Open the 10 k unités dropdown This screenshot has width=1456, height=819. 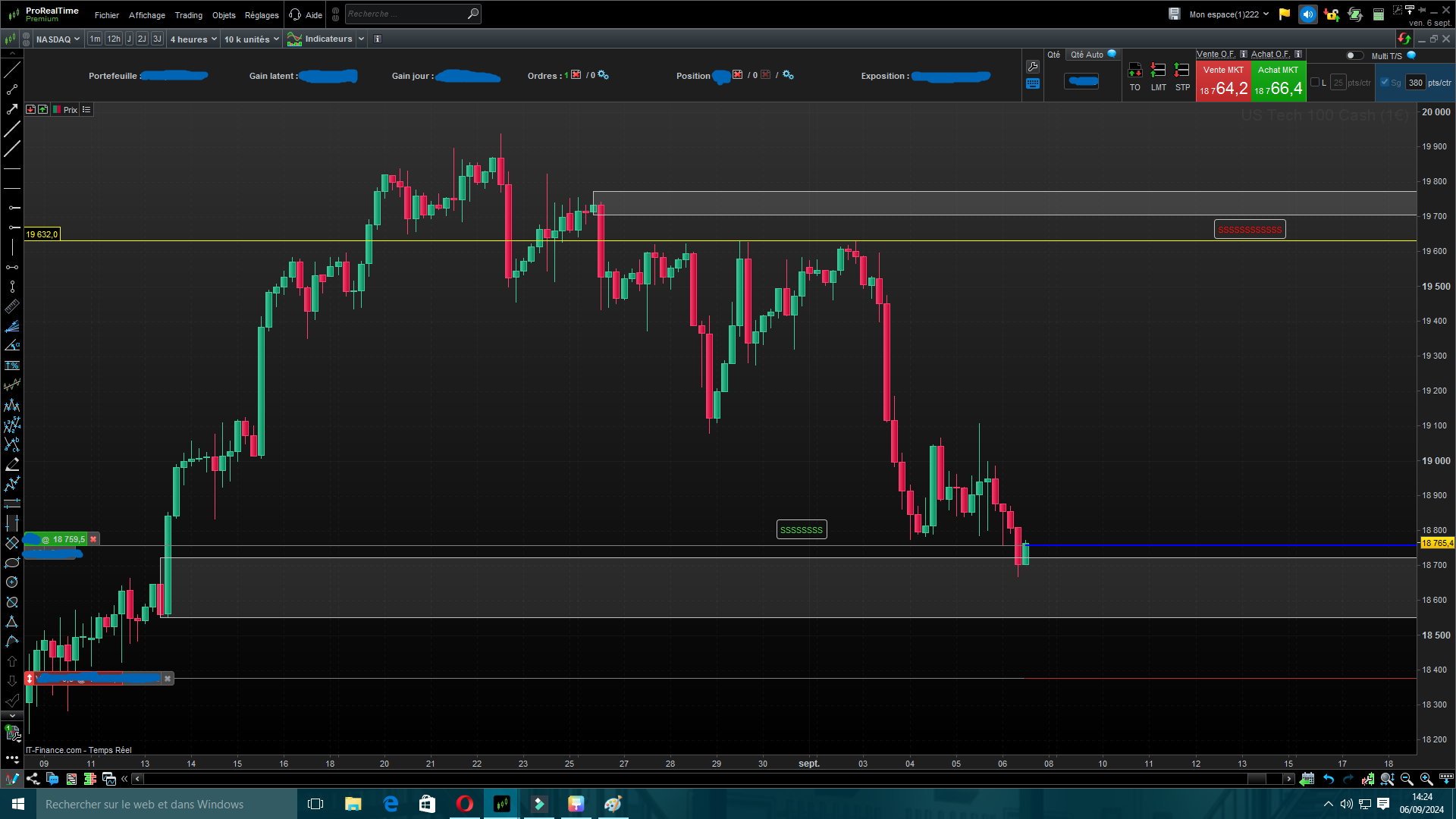pos(252,39)
